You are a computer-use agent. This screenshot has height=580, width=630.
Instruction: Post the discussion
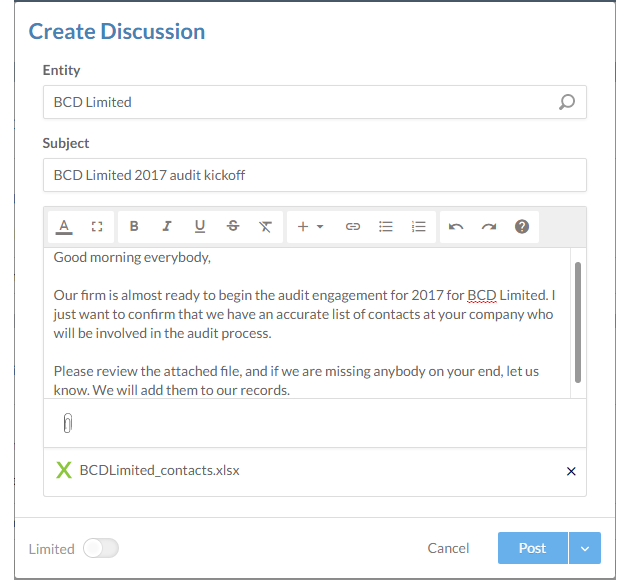tap(532, 548)
